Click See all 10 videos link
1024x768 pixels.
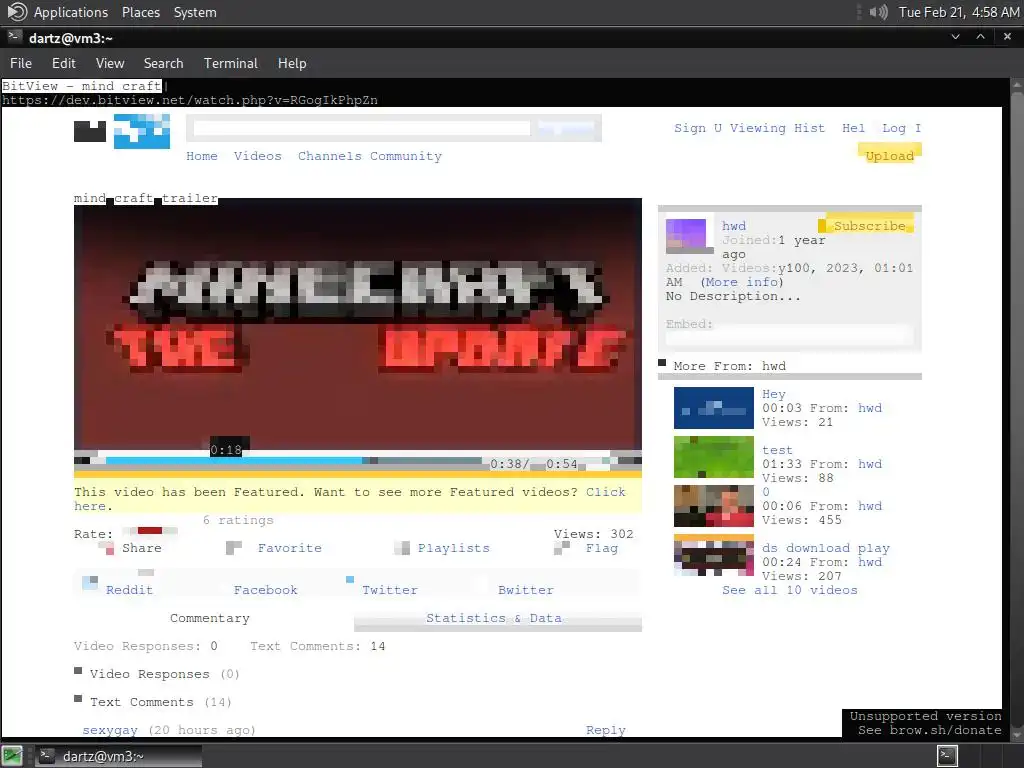[790, 590]
